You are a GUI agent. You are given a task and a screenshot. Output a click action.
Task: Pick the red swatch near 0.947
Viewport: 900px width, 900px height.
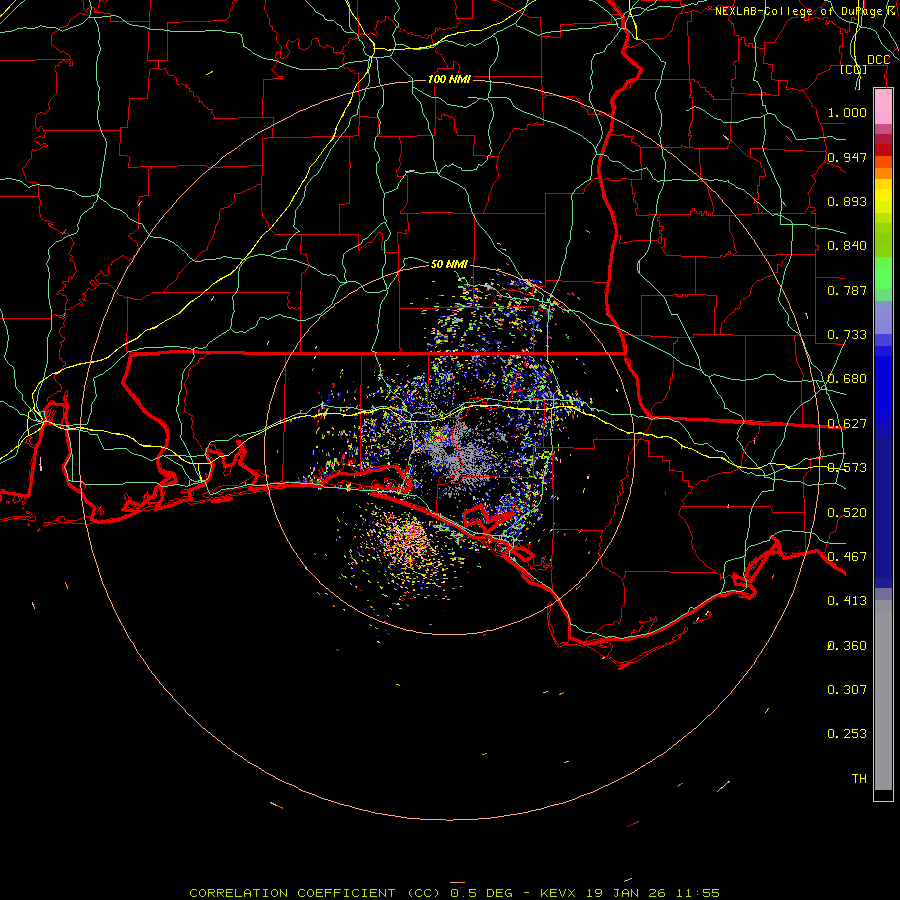(883, 150)
